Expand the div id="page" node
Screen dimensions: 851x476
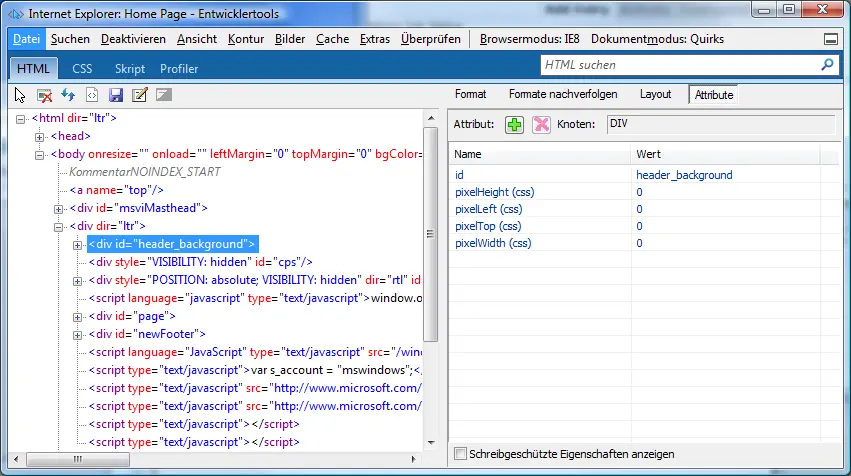click(78, 317)
